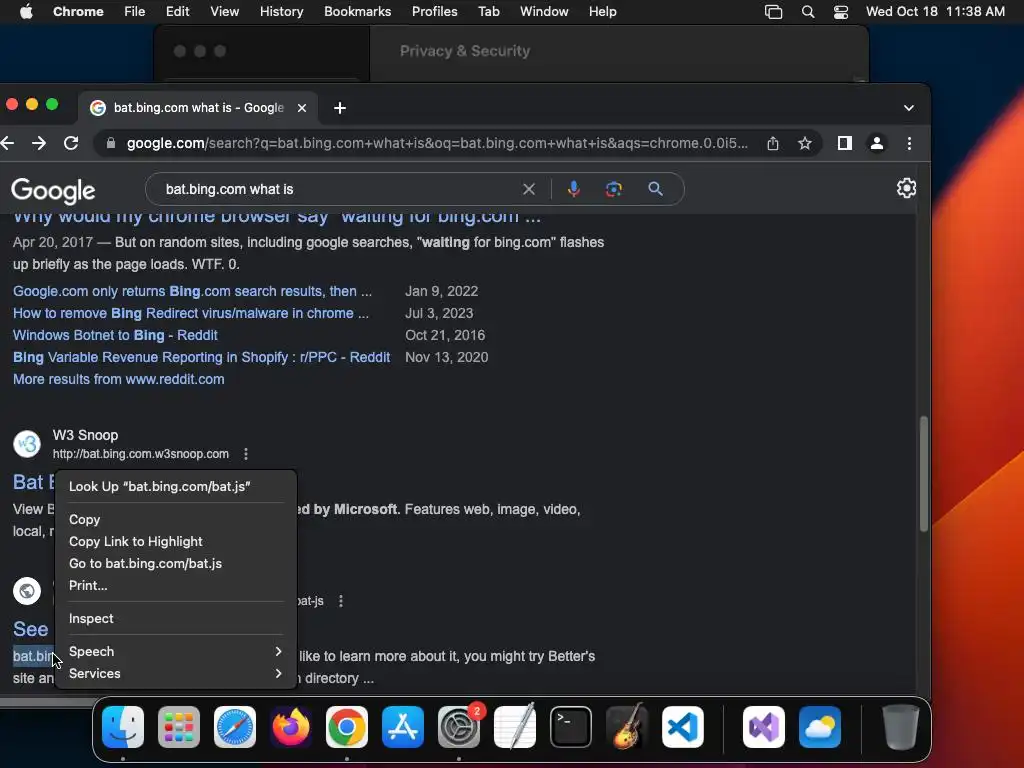Open the Chrome profile avatar icon
The image size is (1024, 768).
pyautogui.click(x=877, y=143)
